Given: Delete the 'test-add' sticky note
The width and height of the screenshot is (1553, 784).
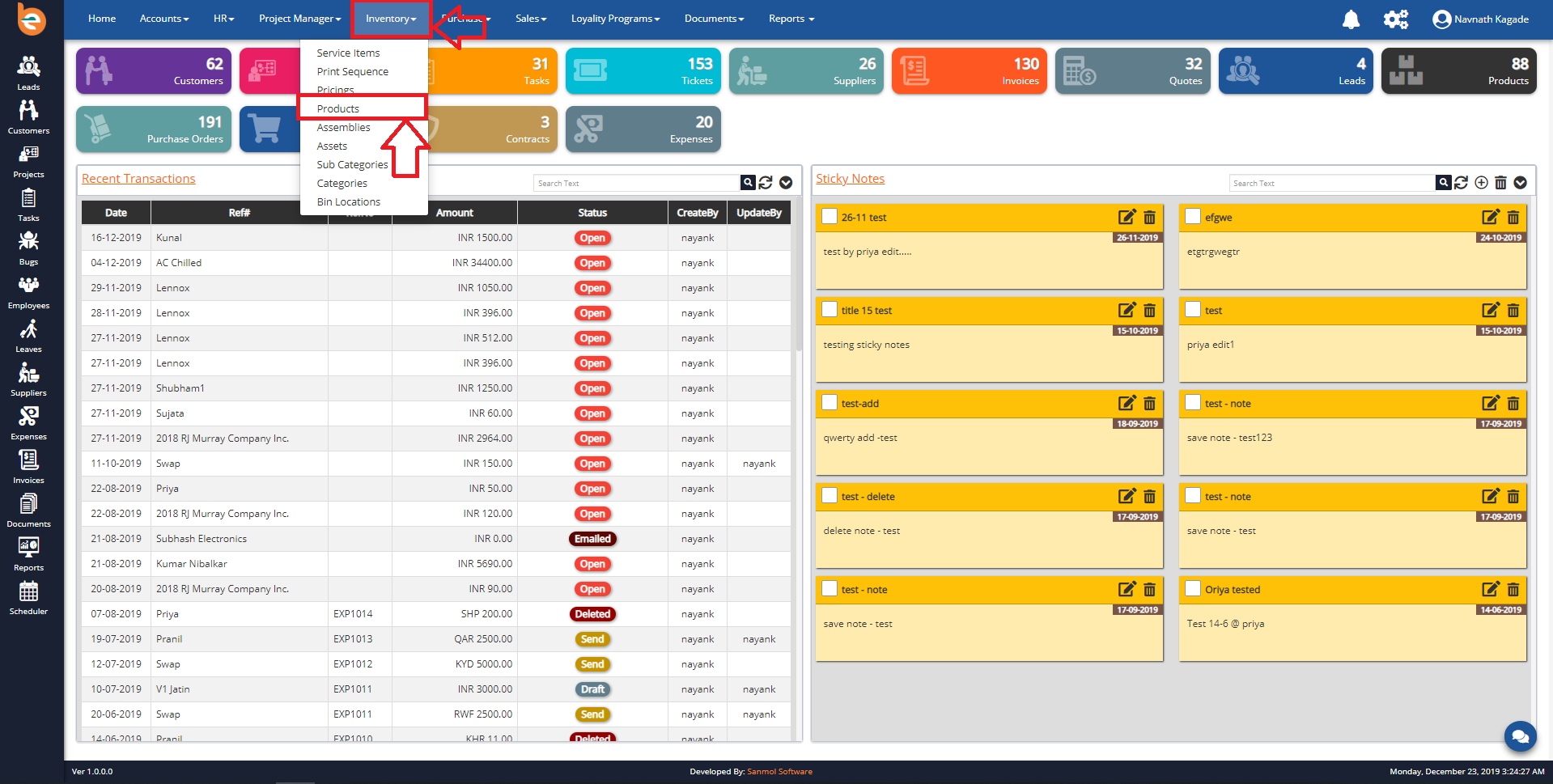Looking at the screenshot, I should [1149, 403].
